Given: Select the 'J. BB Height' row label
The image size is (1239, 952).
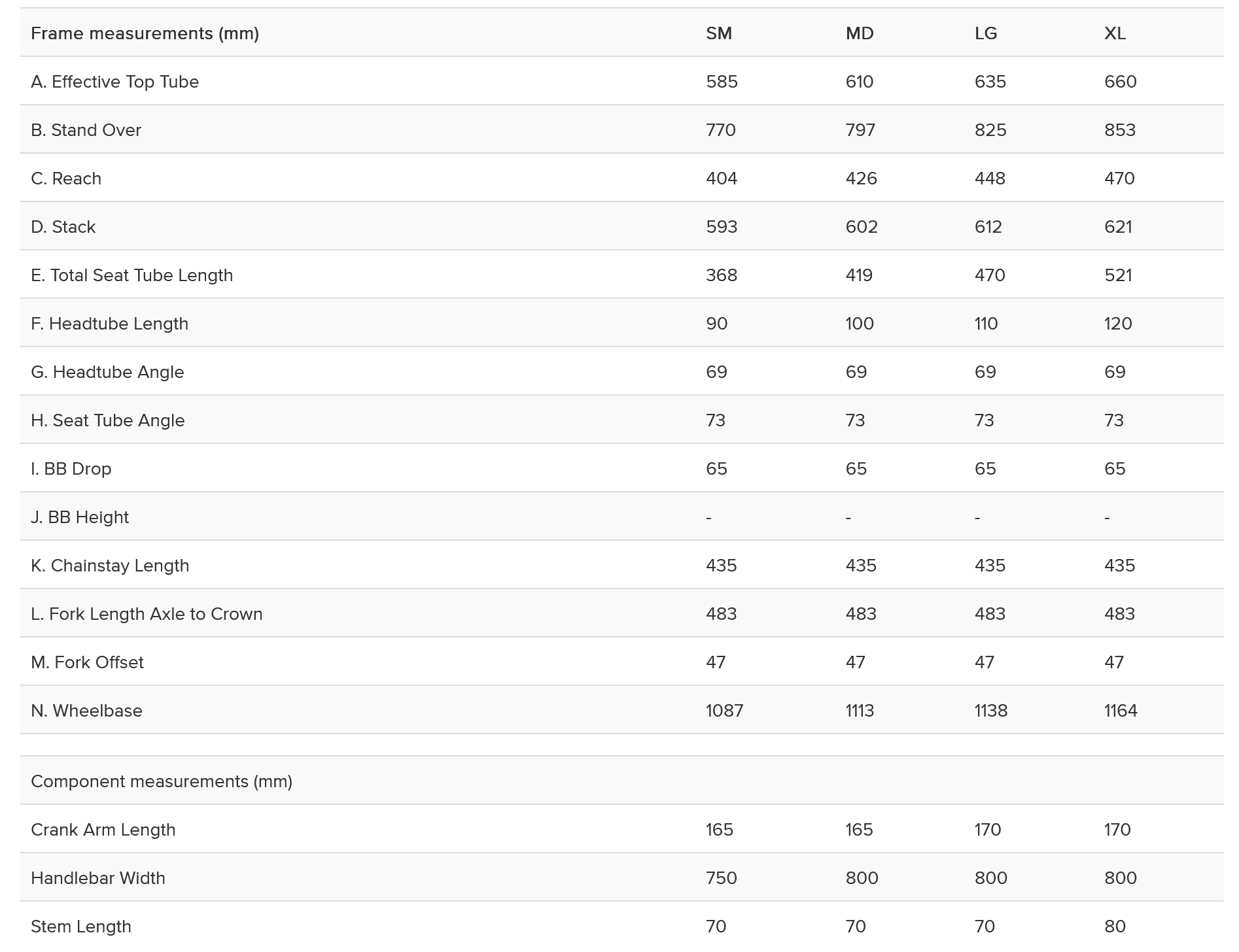Looking at the screenshot, I should (80, 517).
